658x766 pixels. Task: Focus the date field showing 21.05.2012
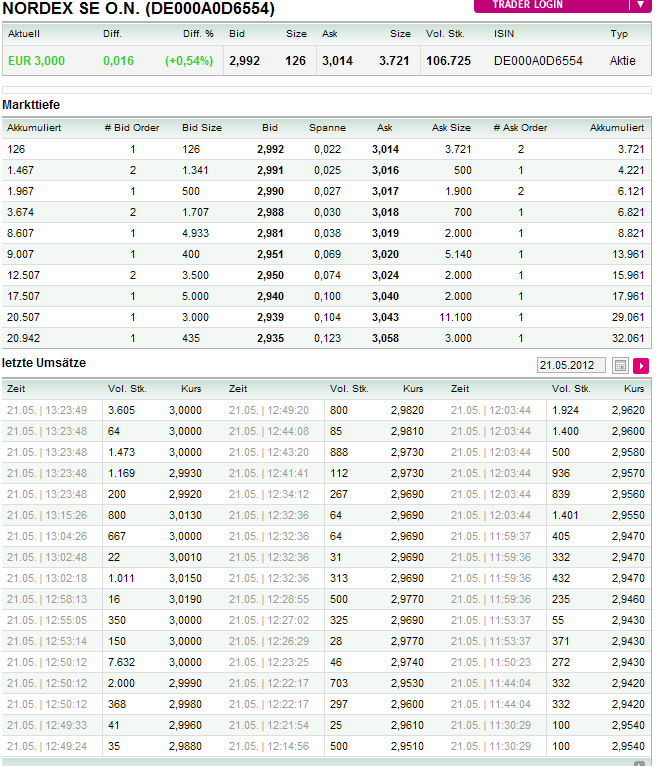[x=571, y=366]
